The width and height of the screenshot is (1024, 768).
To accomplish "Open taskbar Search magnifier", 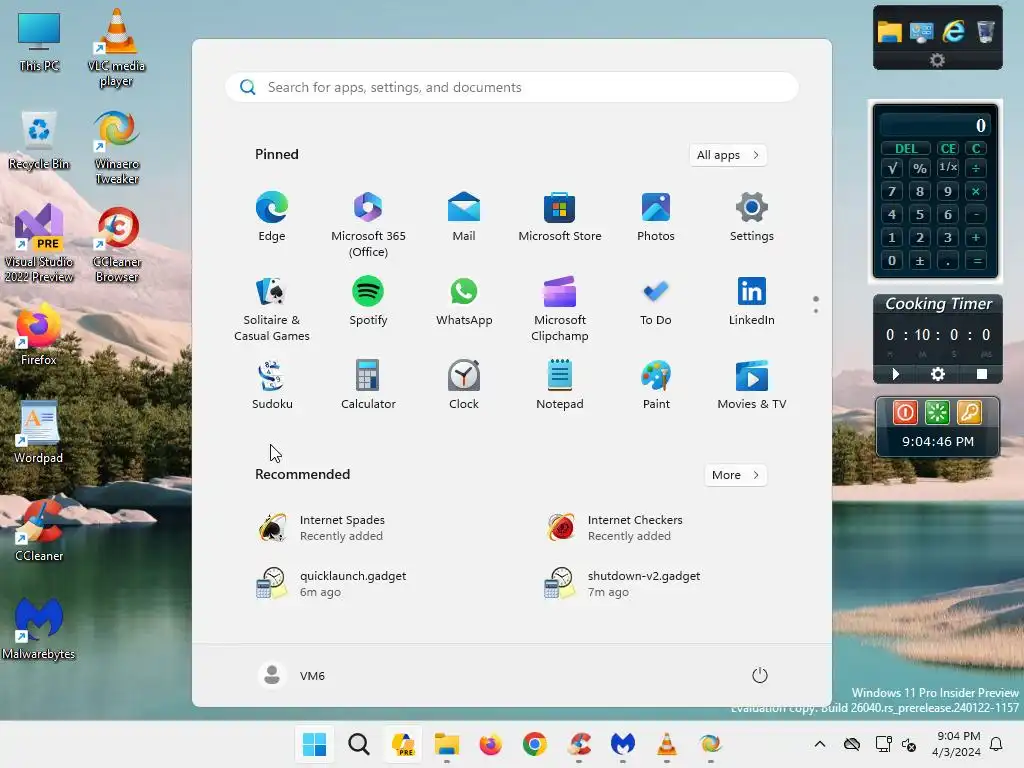I will point(359,744).
